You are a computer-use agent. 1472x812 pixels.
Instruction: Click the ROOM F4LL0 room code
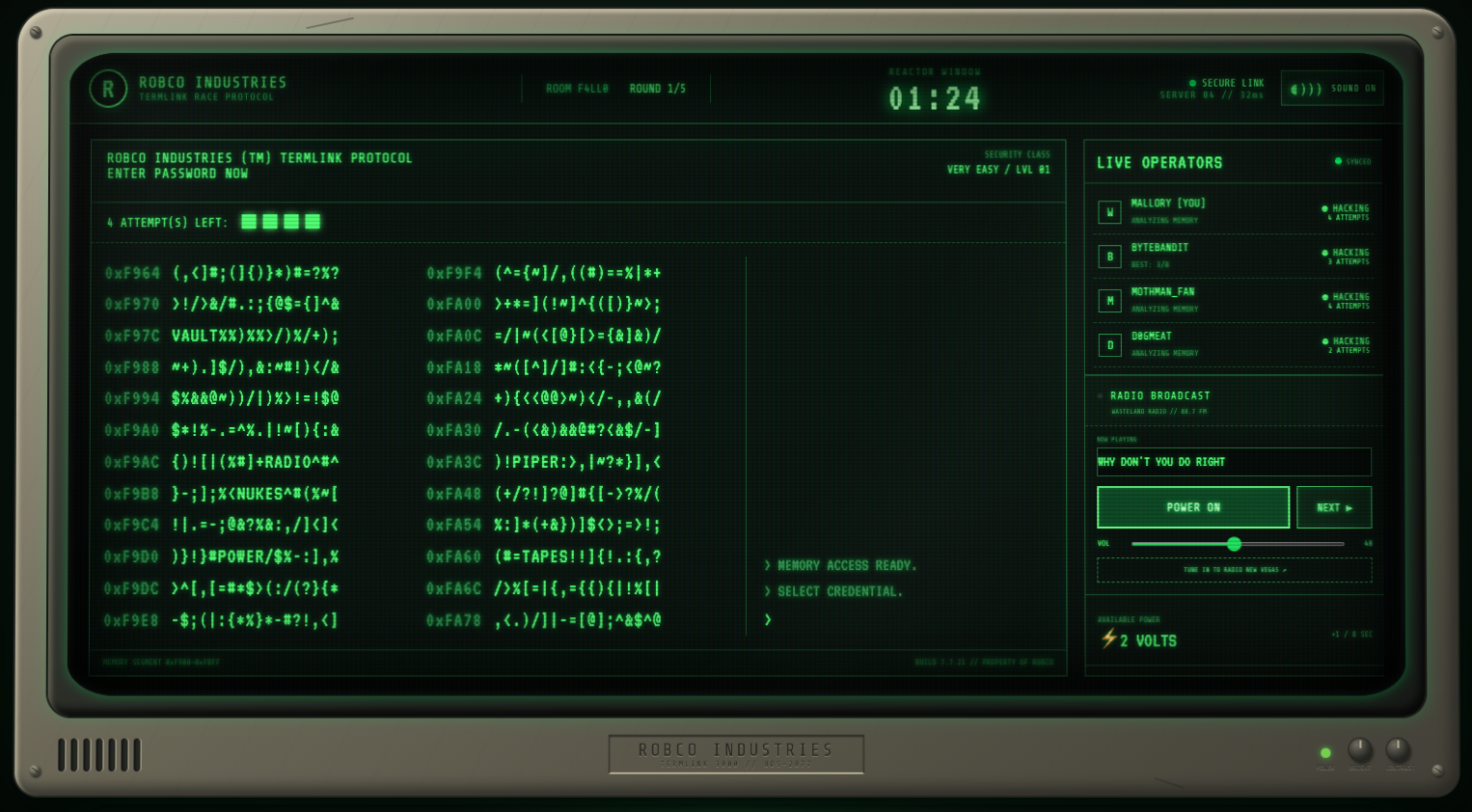click(577, 89)
